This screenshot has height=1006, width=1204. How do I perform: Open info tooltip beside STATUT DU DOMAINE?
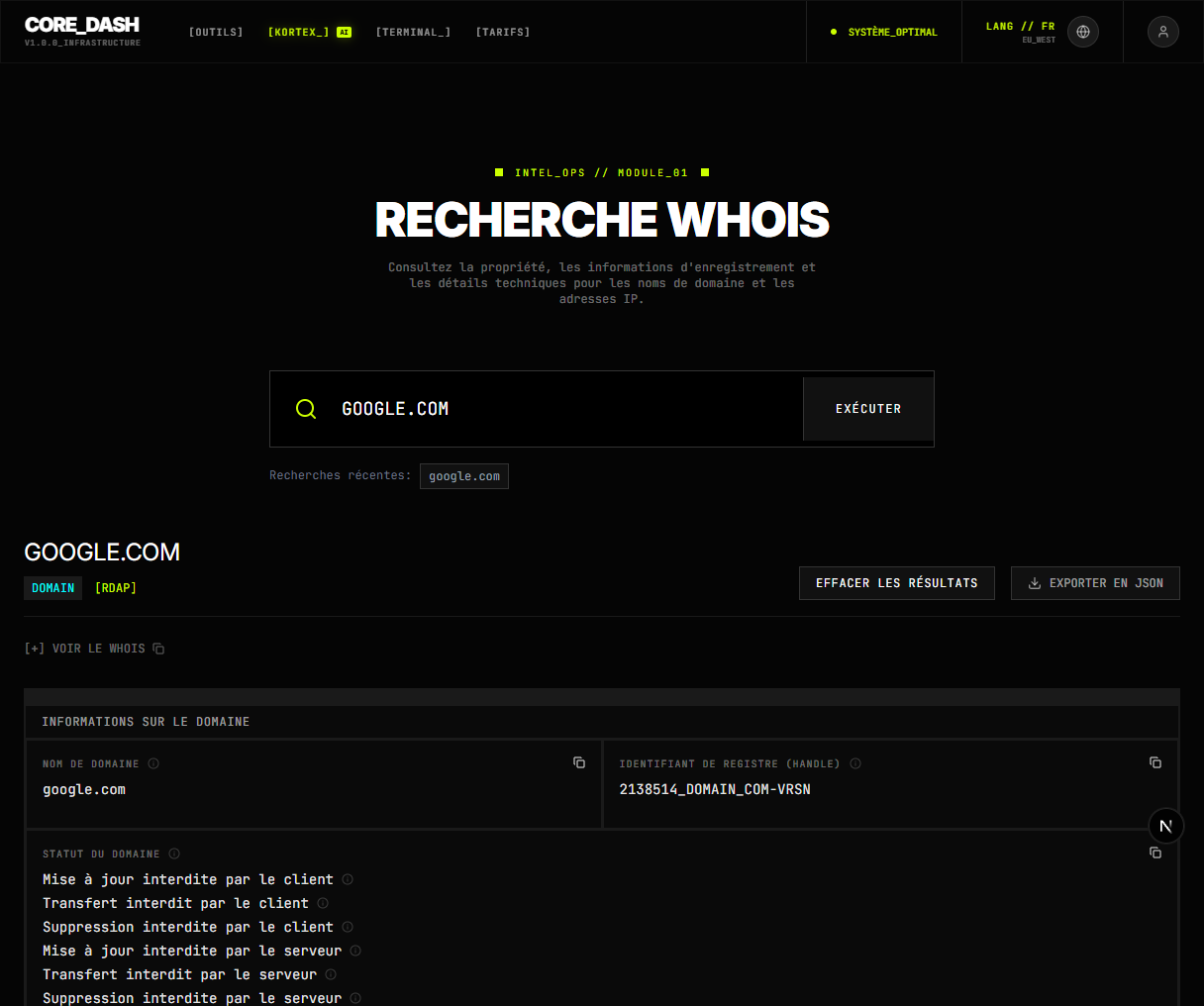(x=174, y=854)
